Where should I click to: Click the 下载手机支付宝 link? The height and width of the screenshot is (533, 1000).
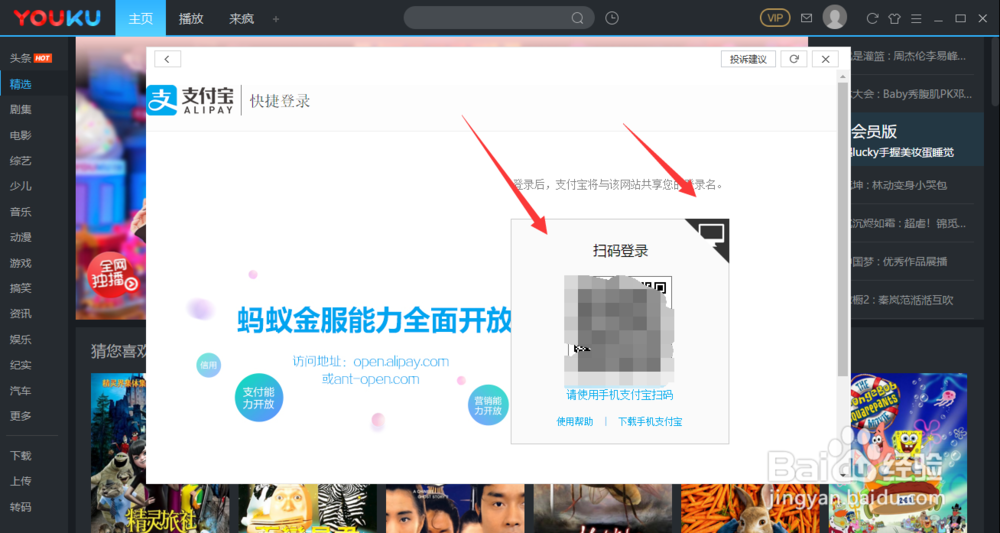pos(650,421)
